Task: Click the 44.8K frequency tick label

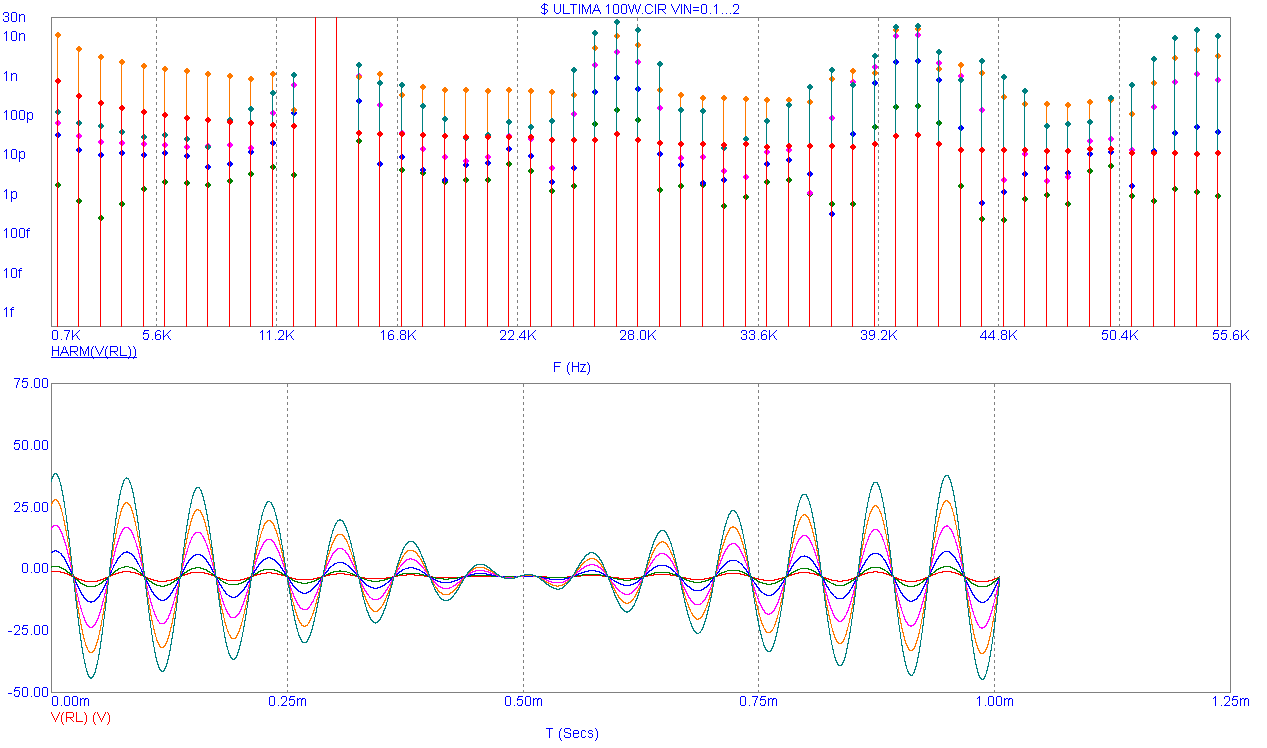Action: tap(999, 335)
